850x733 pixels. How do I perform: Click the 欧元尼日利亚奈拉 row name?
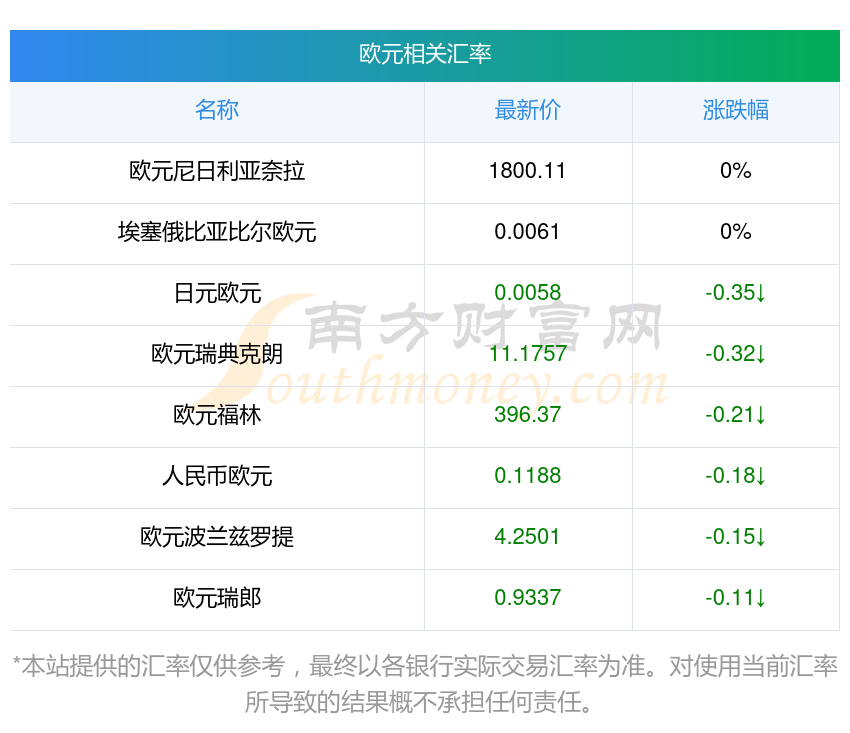pos(217,171)
